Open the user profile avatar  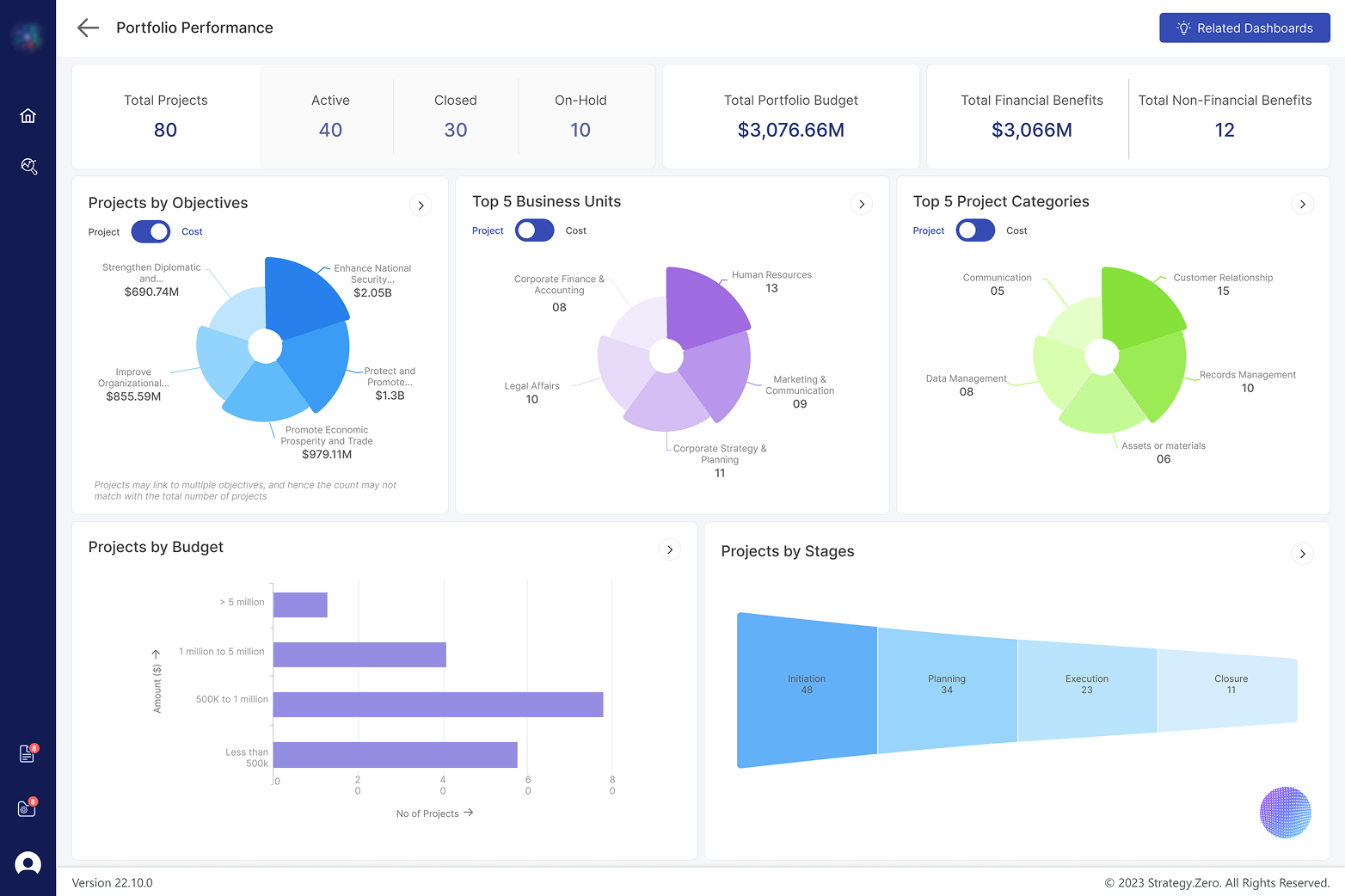[x=28, y=863]
